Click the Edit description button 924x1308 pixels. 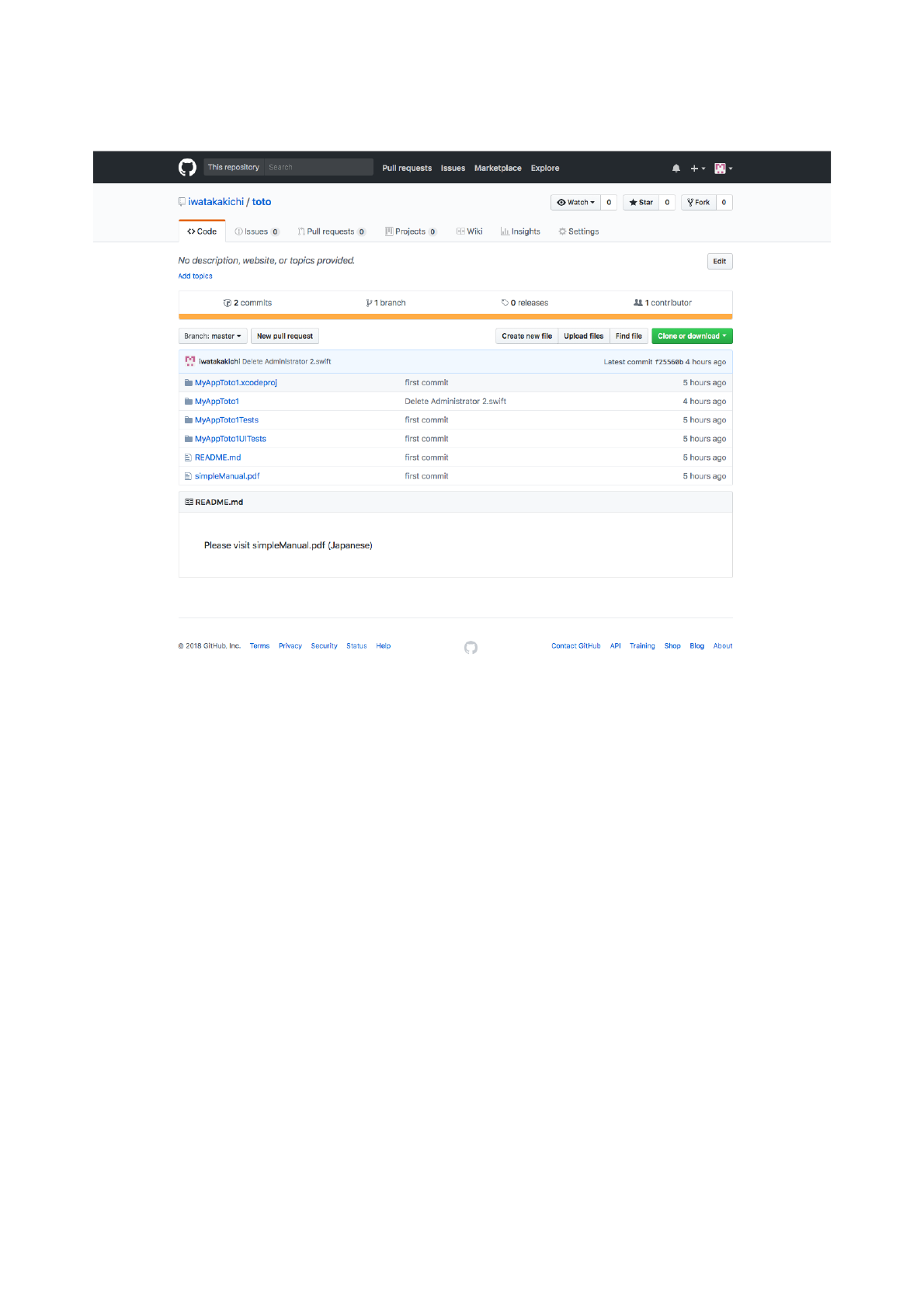pyautogui.click(x=720, y=261)
